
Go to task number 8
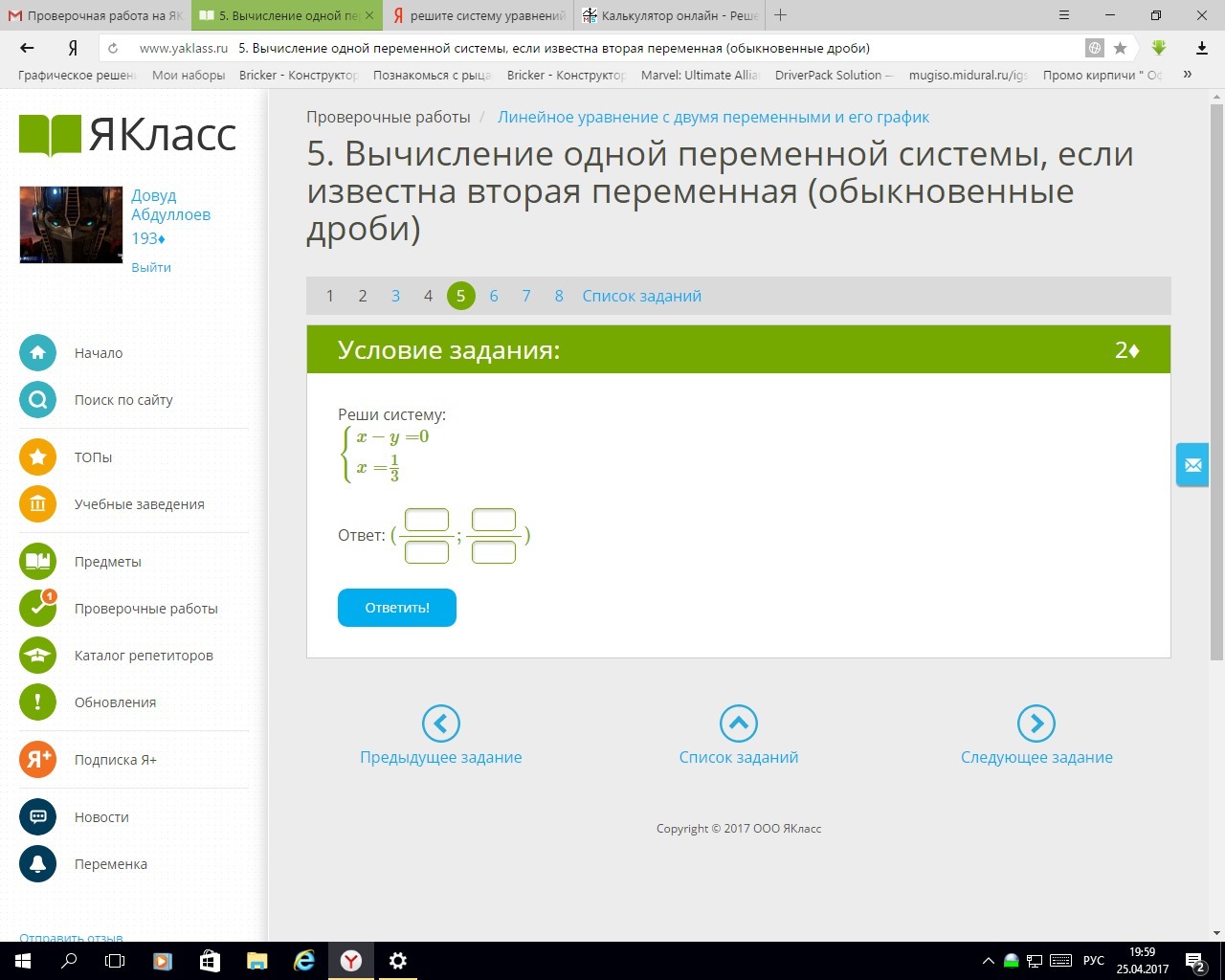pos(559,296)
